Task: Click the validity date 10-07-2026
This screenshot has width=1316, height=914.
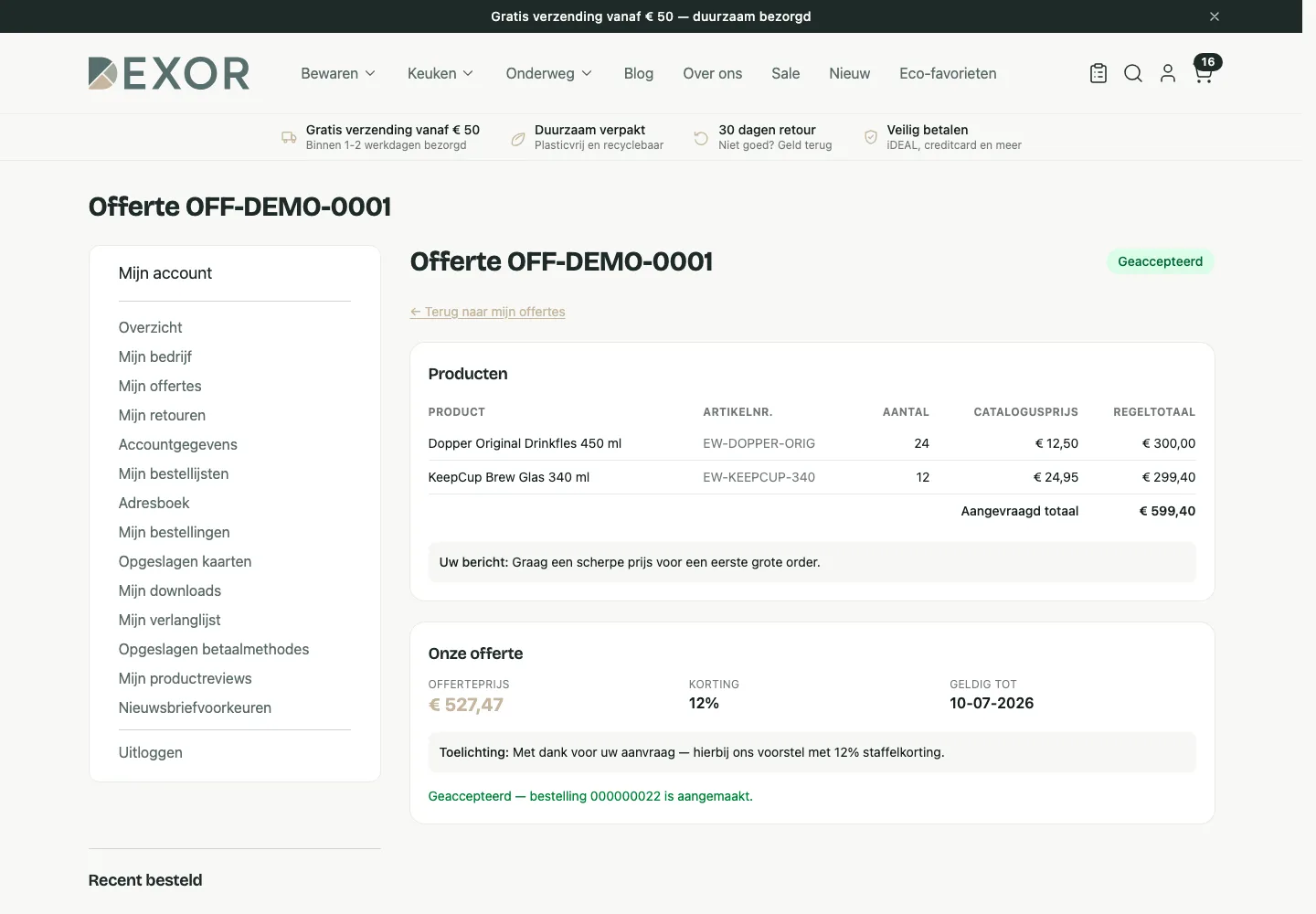Action: click(992, 703)
